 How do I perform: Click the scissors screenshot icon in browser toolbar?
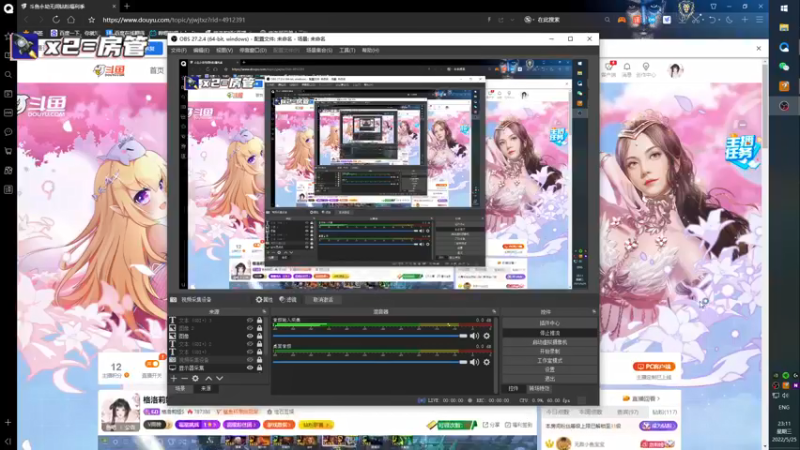click(x=696, y=19)
